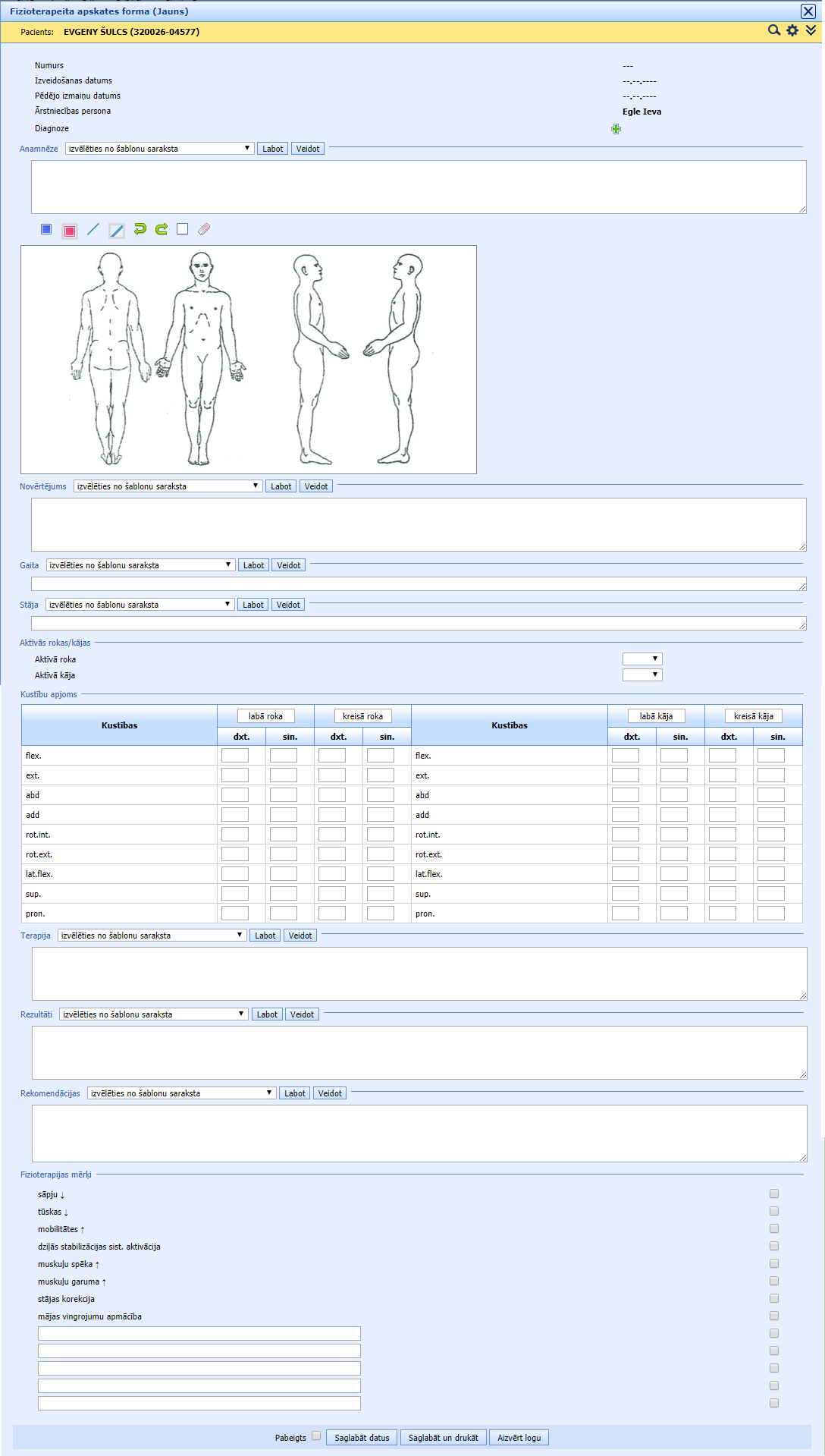
Task: Click the Rekomendācijas text area
Action: [419, 1133]
